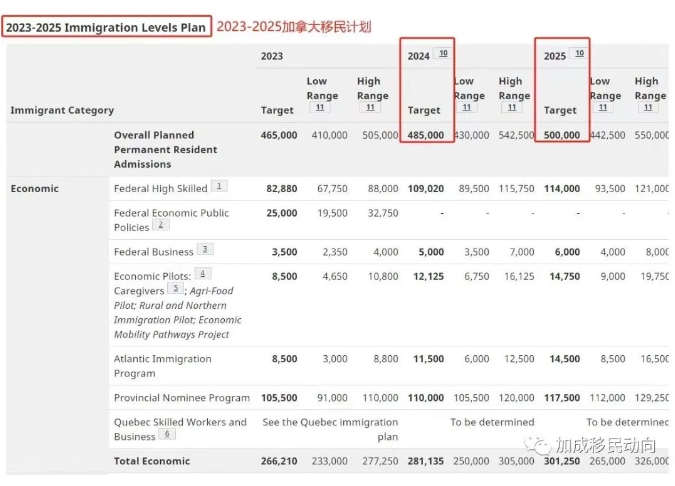
Task: Select the '14,500' Atlantic Immigration Program cell
Action: [x=565, y=359]
